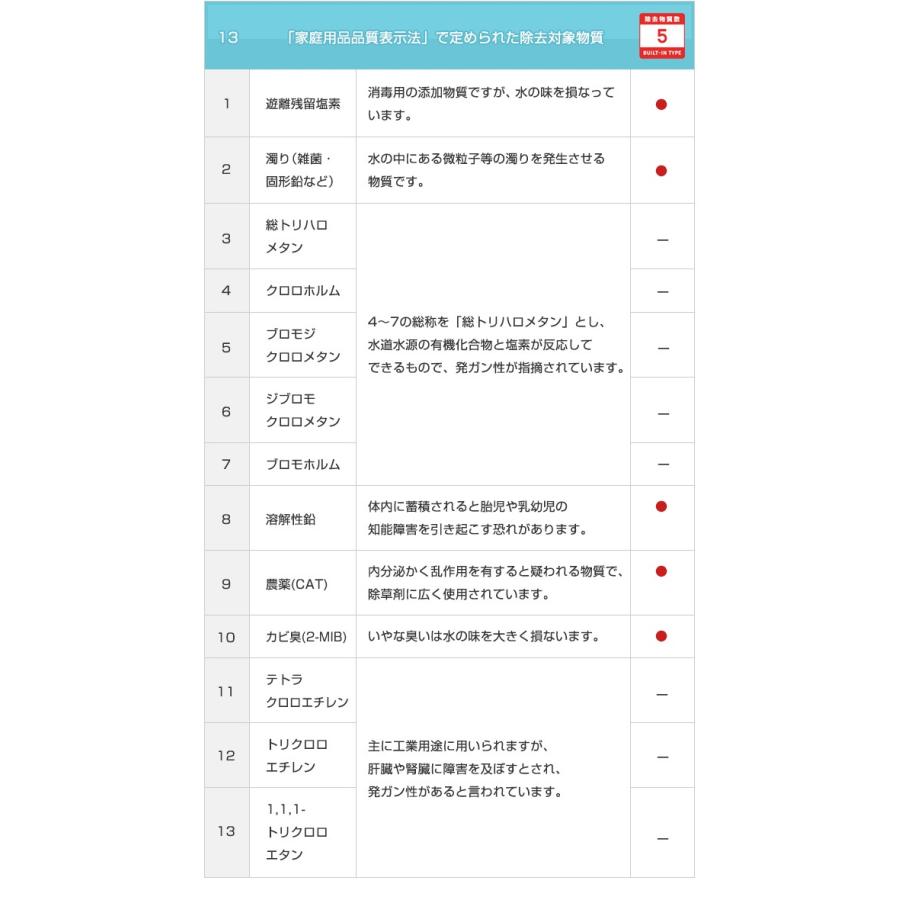Select the ブロモジクロロメタン name cell
The height and width of the screenshot is (900, 900).
click(x=303, y=345)
